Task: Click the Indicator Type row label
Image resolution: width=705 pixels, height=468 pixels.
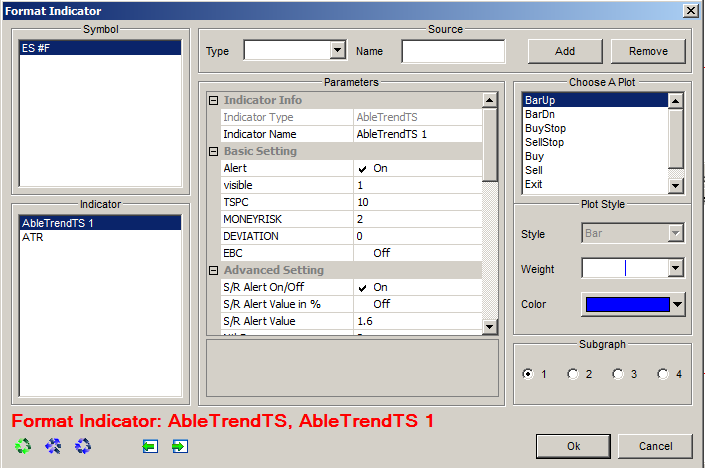Action: coord(258,117)
